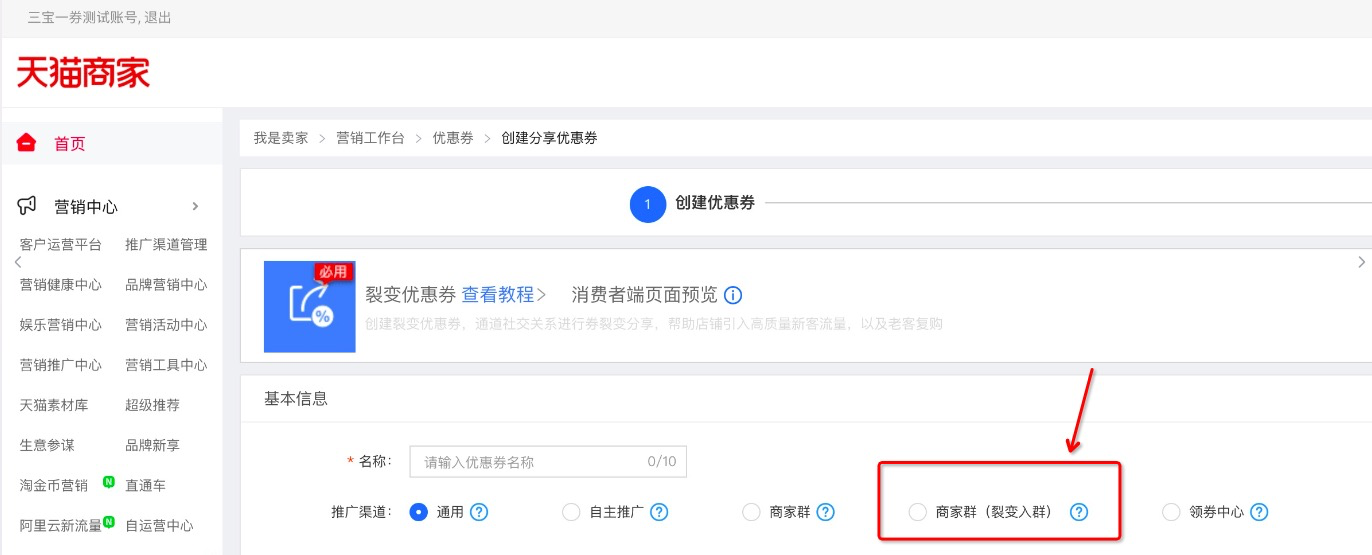Viewport: 1372px width, 555px height.
Task: Click the red home icon beside 首页
Action: pos(27,142)
